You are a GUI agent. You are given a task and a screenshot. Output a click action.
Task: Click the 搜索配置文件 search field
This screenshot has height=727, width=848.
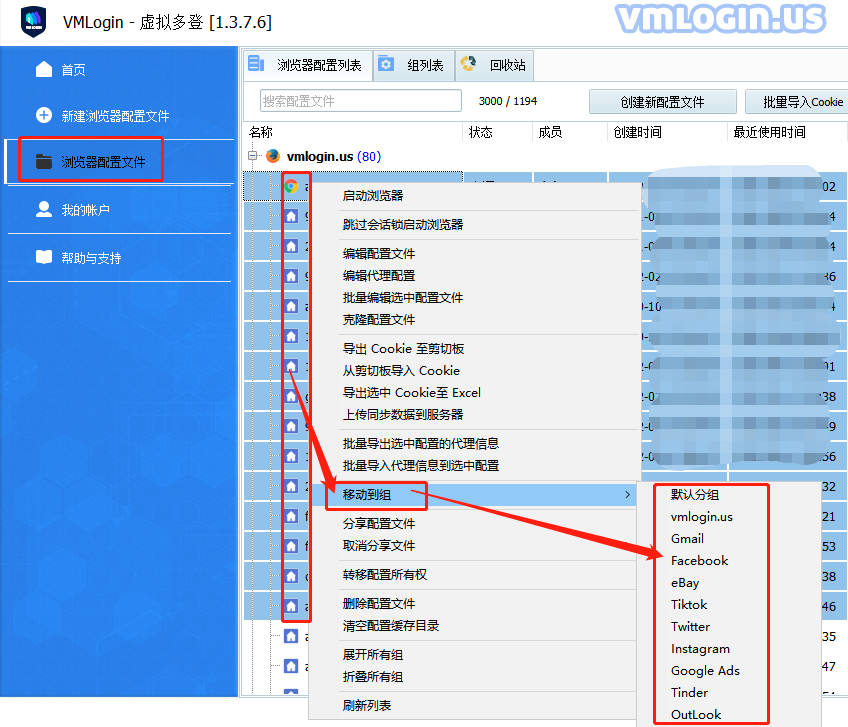click(361, 101)
